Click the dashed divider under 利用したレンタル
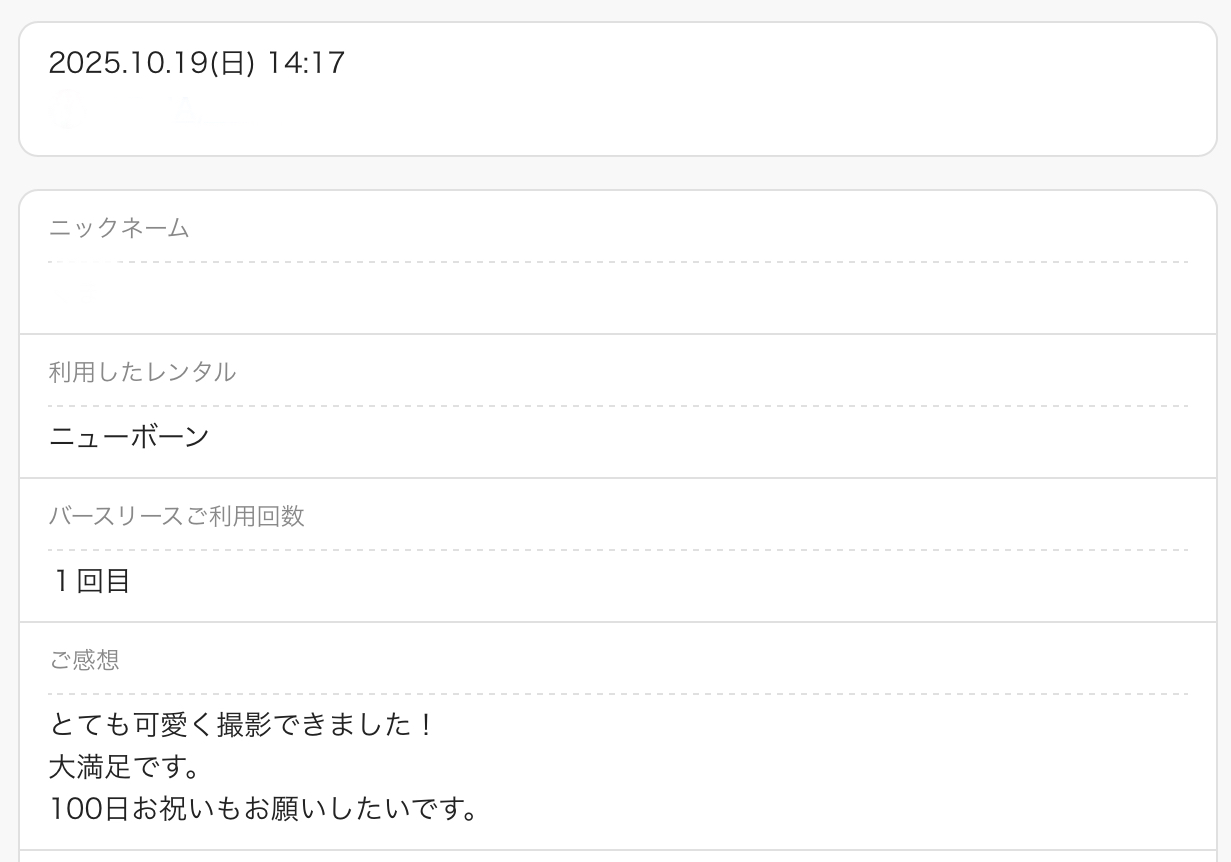 click(x=617, y=406)
